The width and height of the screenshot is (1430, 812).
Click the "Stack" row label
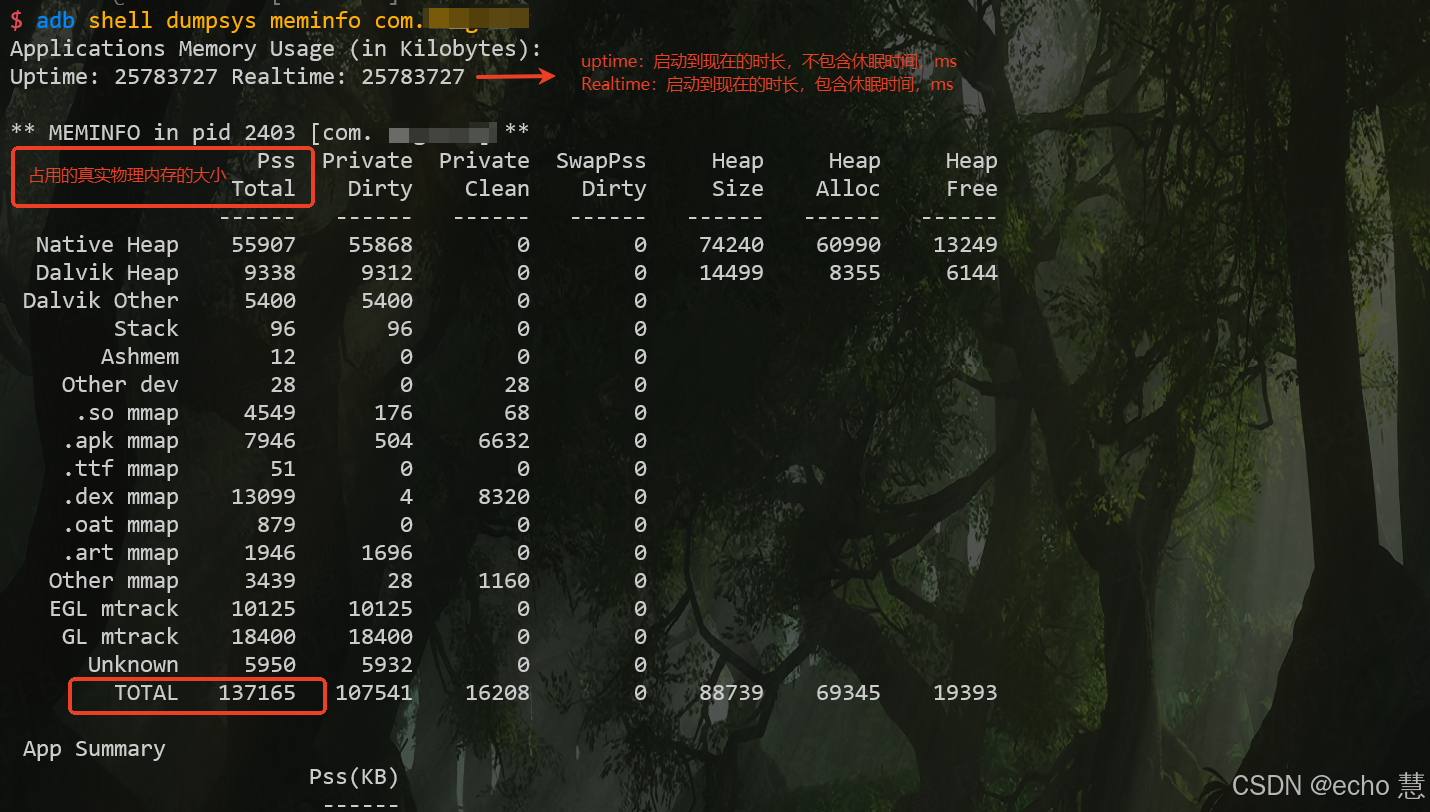[x=146, y=328]
